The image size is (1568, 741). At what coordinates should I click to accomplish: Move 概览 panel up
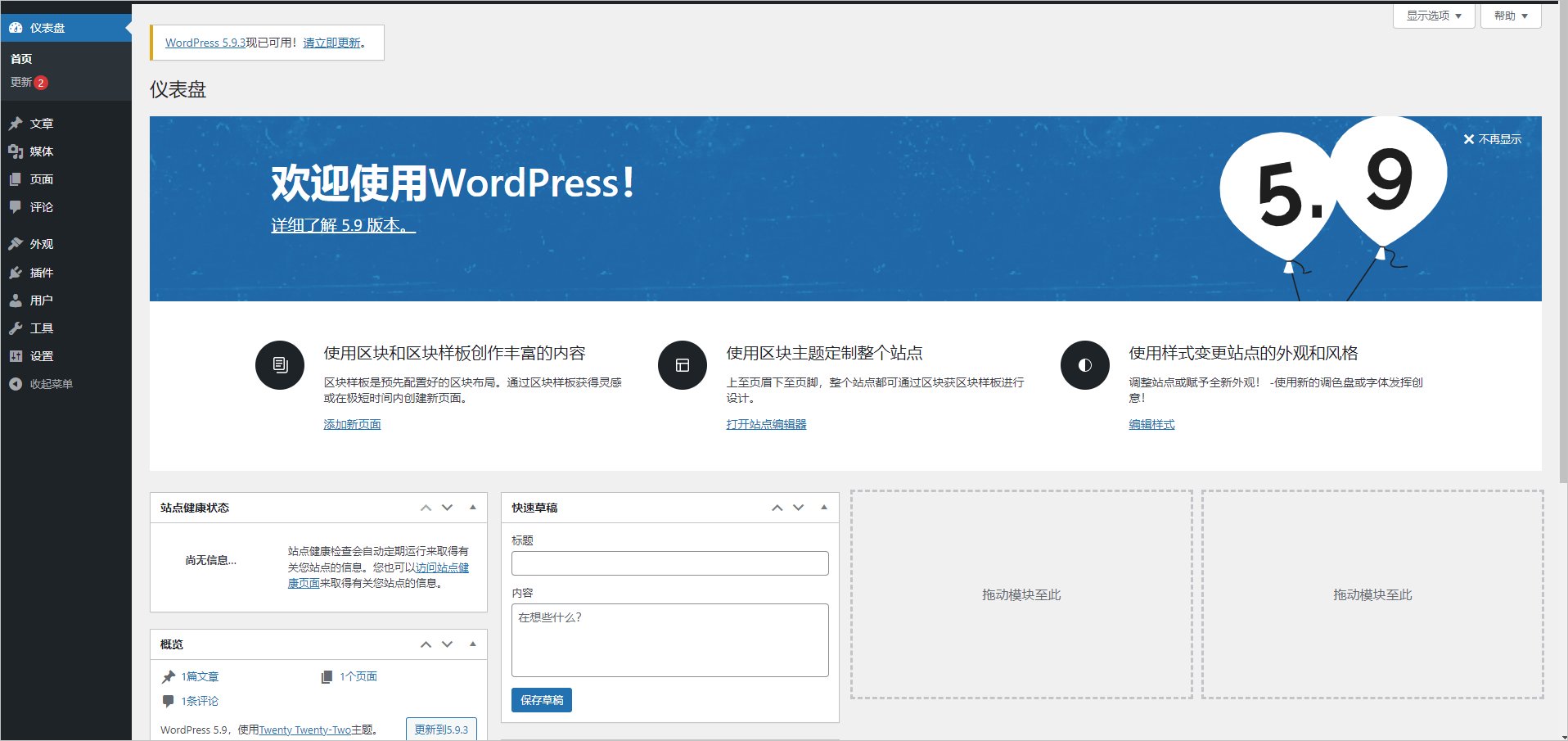tap(426, 644)
